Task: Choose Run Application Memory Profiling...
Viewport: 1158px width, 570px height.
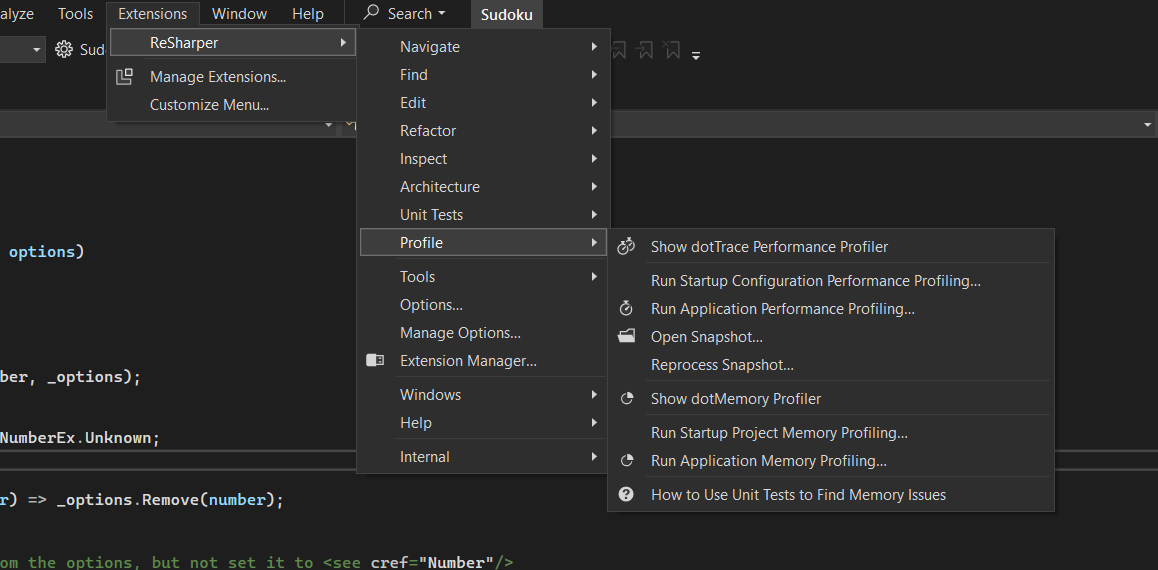Action: pyautogui.click(x=831, y=461)
